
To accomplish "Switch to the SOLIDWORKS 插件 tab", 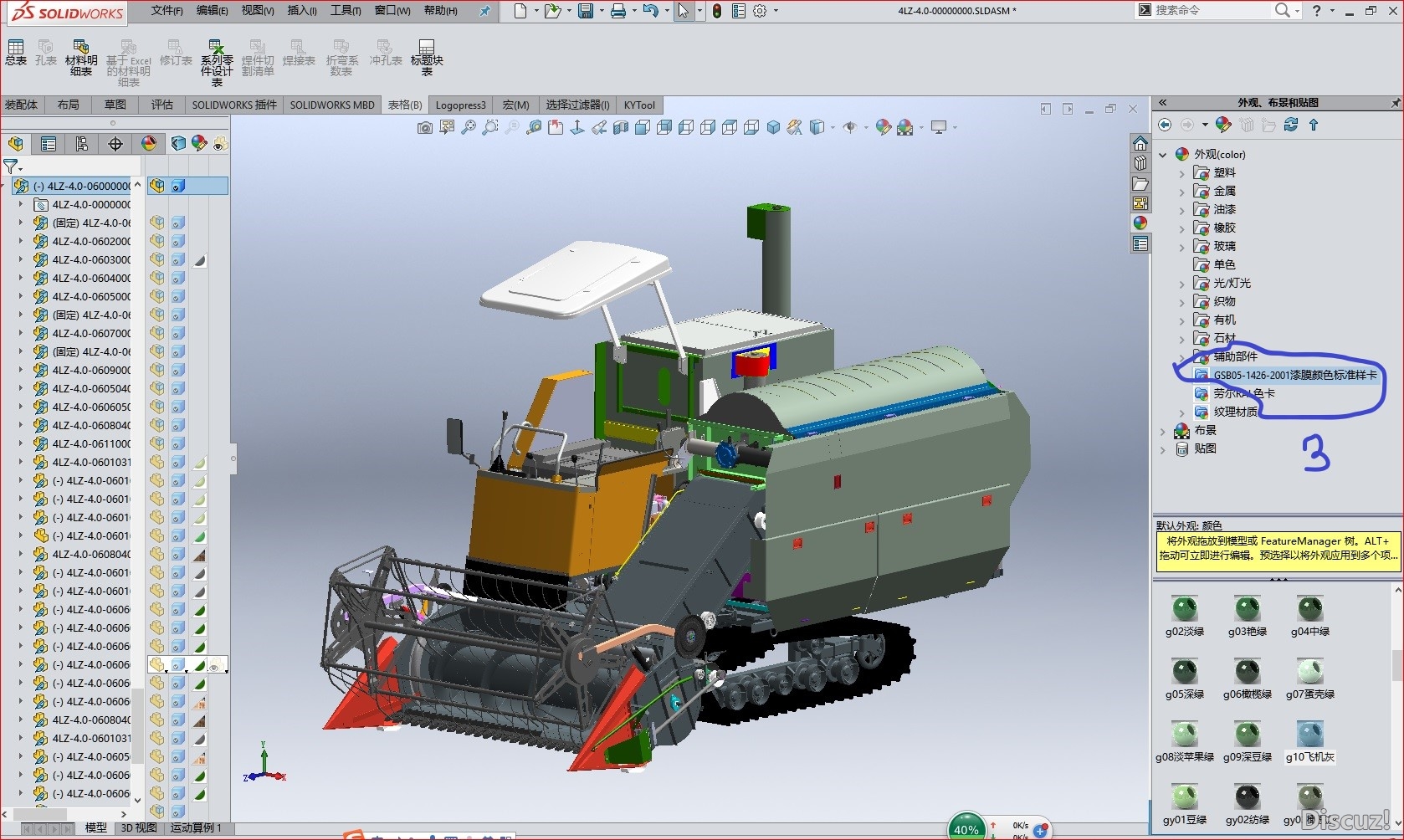I will tap(234, 105).
